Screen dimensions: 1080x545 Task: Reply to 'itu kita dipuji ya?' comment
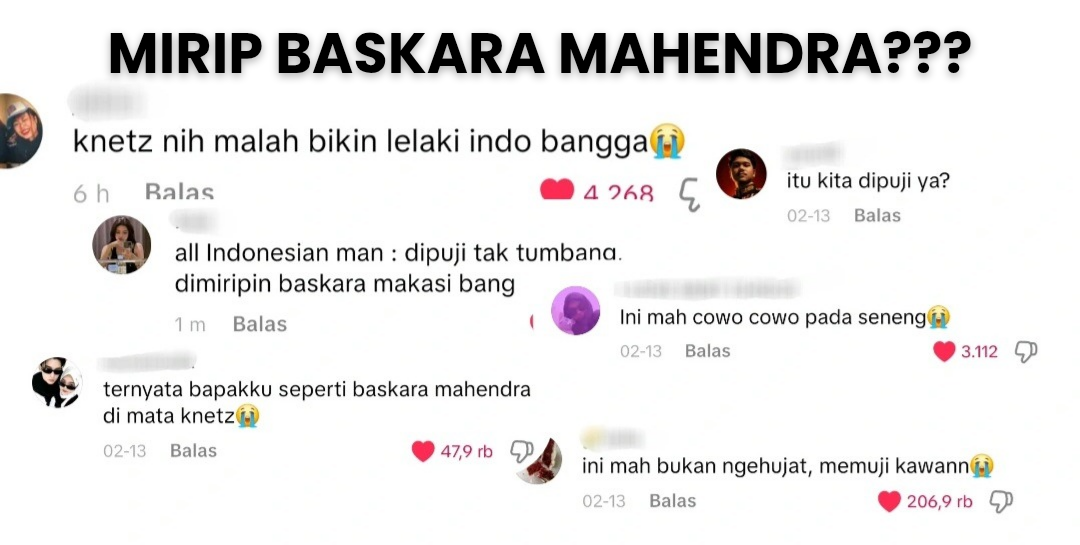pos(877,216)
